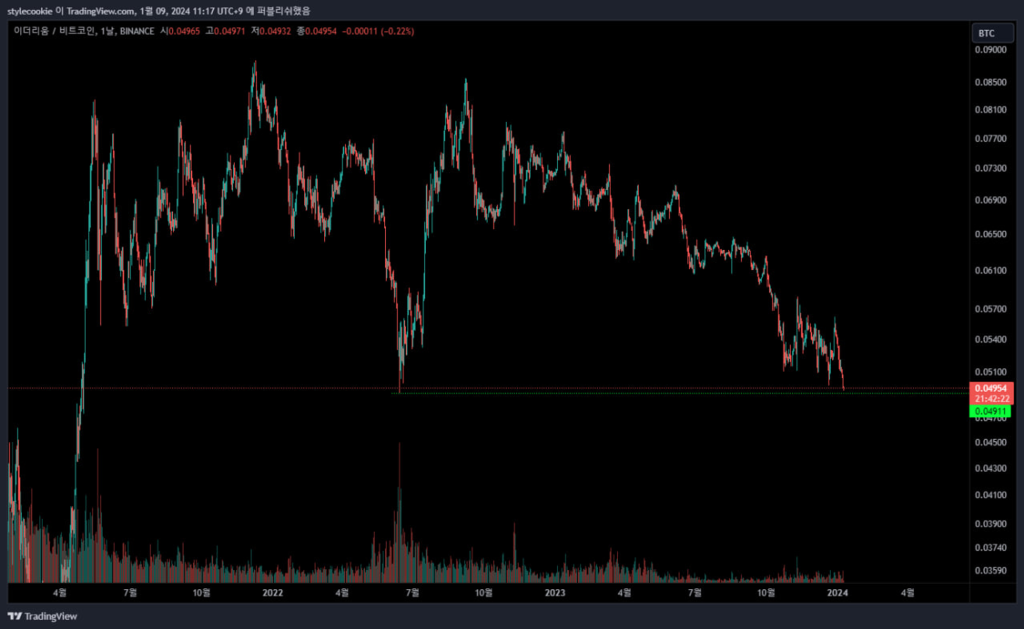Click the 2024 label on time axis
Viewport: 1024px width, 629px height.
click(836, 592)
